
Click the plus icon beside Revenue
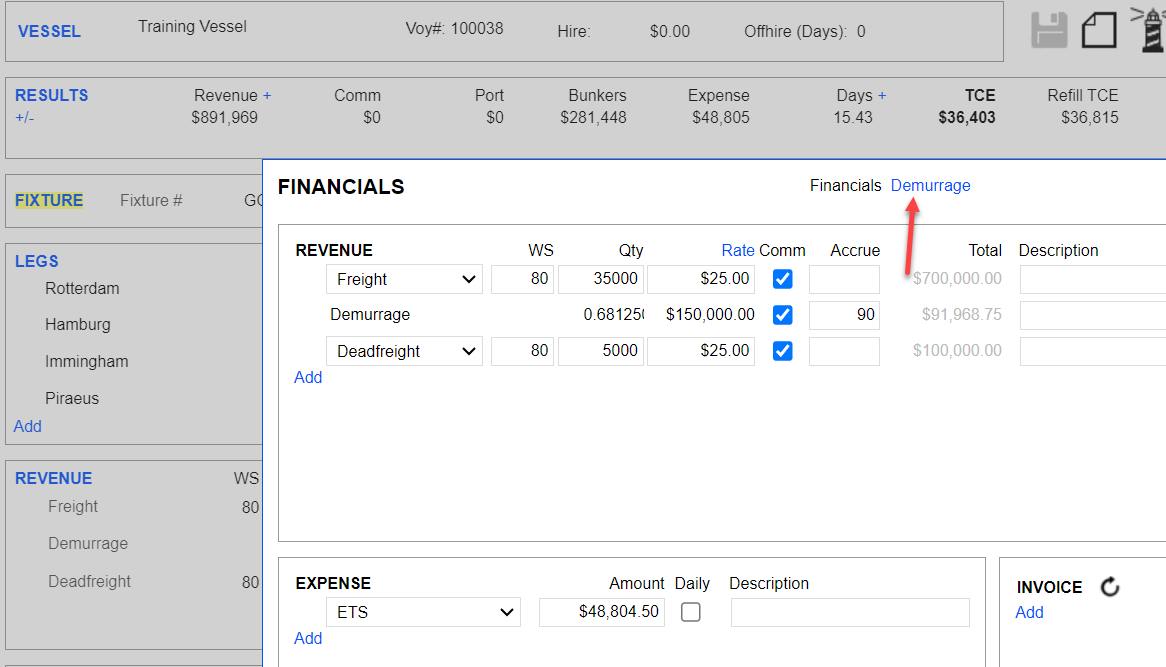pos(267,96)
